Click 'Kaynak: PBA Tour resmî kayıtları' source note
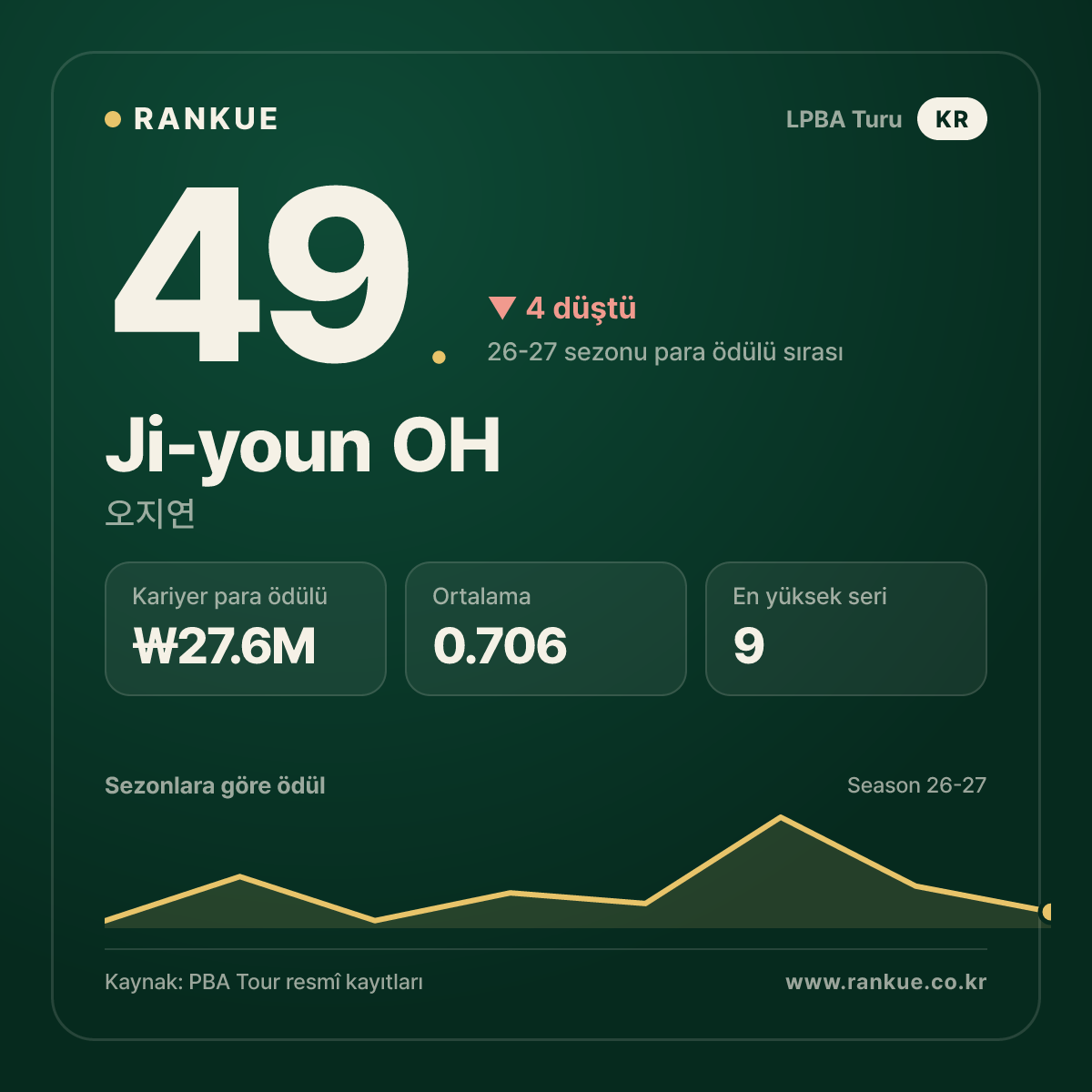1092x1092 pixels. pyautogui.click(x=264, y=983)
